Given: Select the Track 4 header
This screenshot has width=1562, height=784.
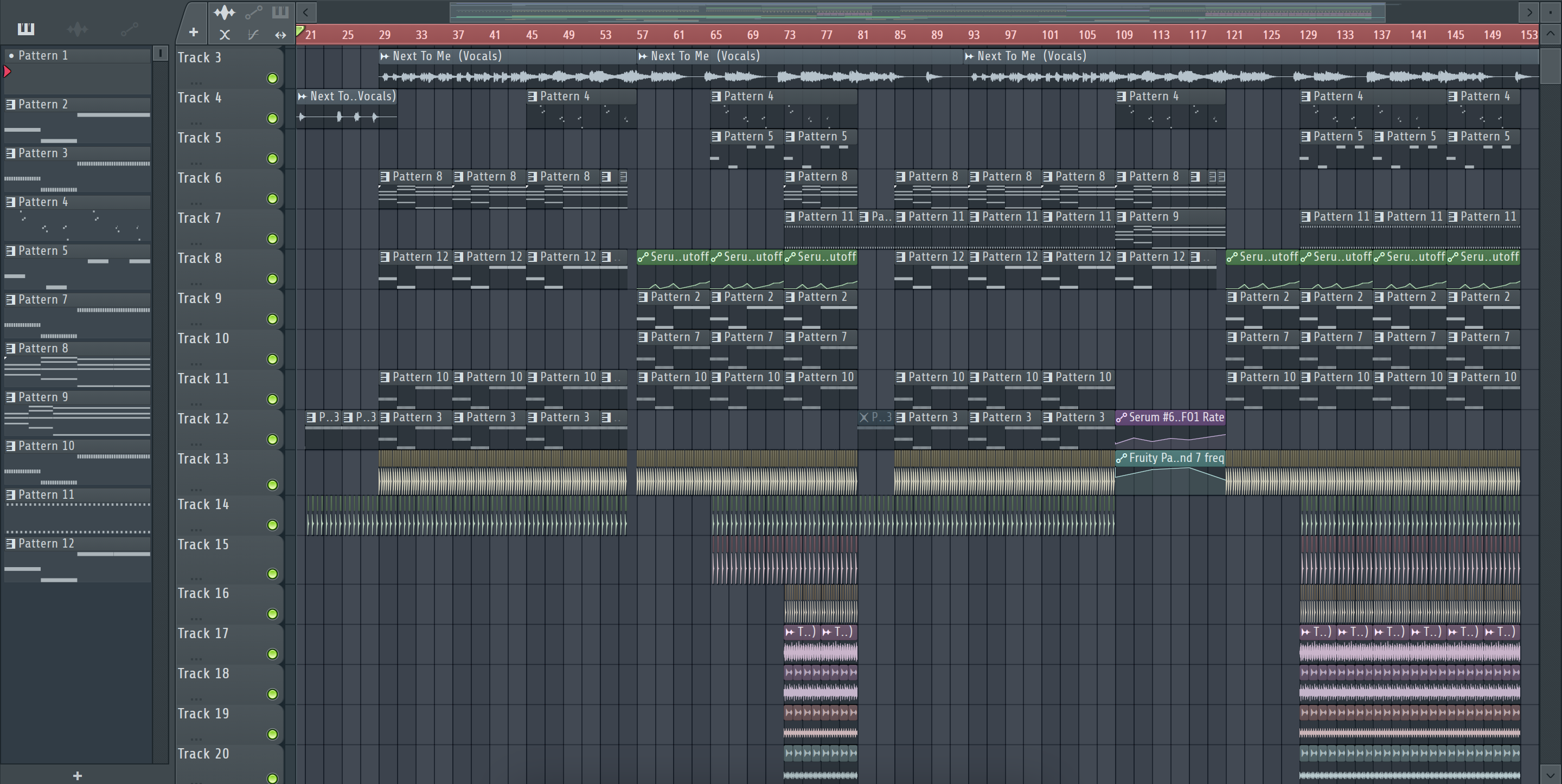Looking at the screenshot, I should (x=229, y=108).
